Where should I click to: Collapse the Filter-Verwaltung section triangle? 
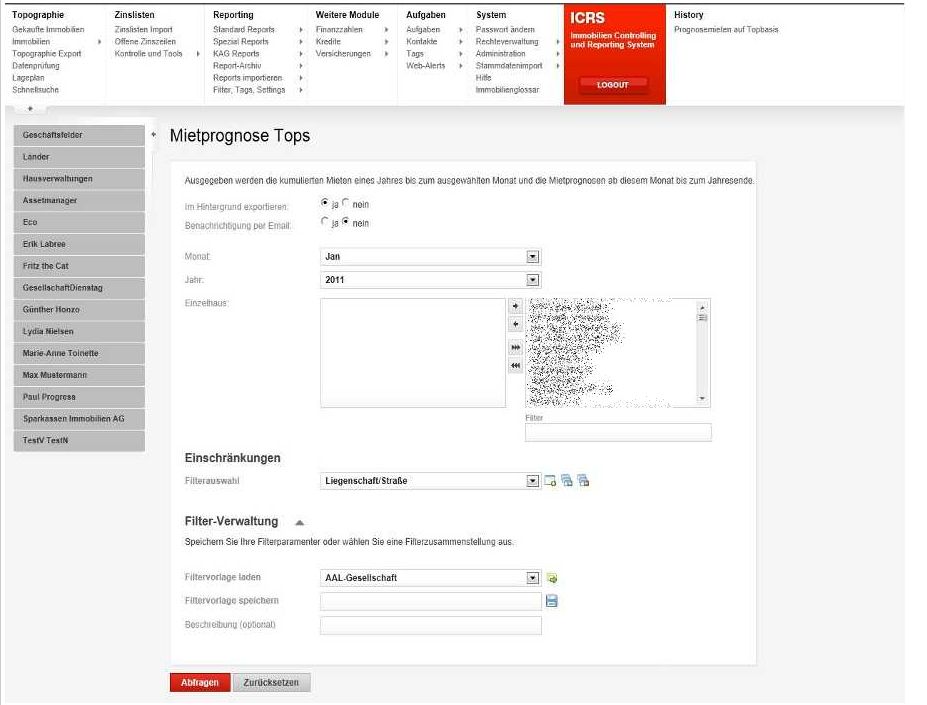300,522
